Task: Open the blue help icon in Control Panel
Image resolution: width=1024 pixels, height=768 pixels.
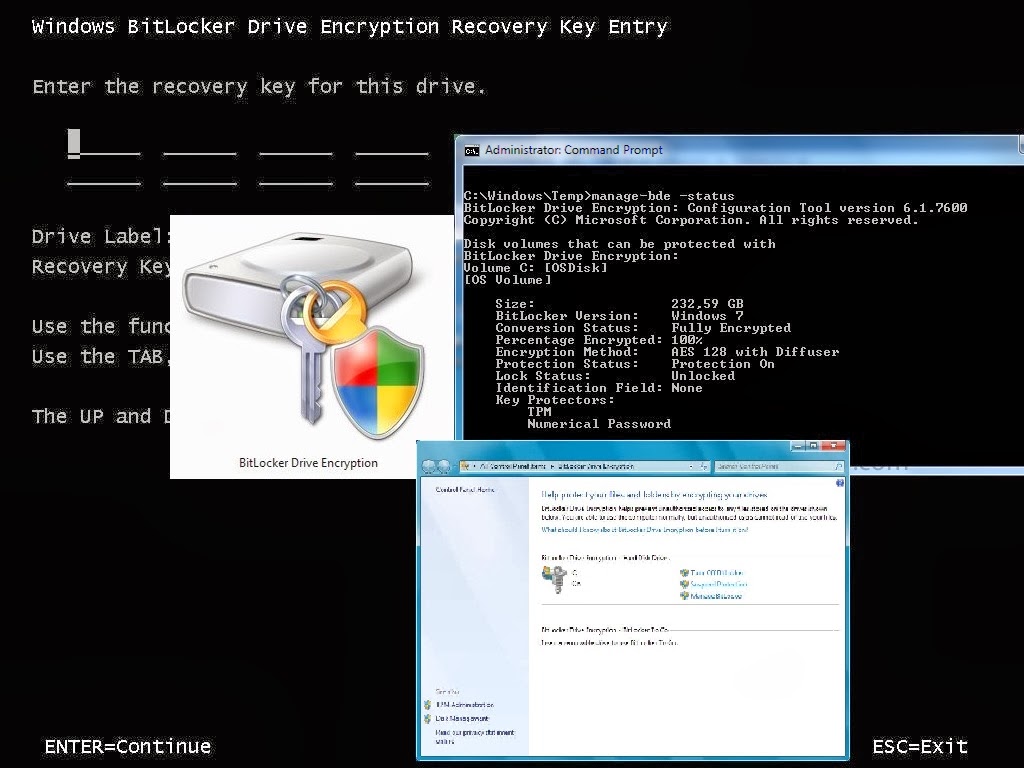Action: tap(840, 483)
